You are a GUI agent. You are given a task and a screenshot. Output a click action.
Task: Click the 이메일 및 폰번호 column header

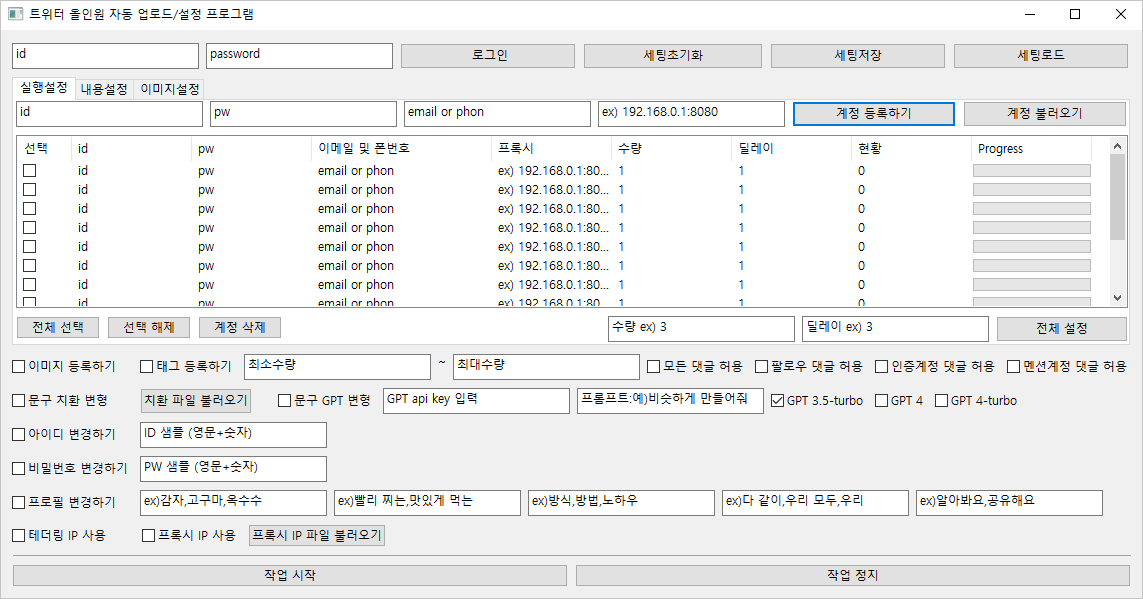(402, 149)
